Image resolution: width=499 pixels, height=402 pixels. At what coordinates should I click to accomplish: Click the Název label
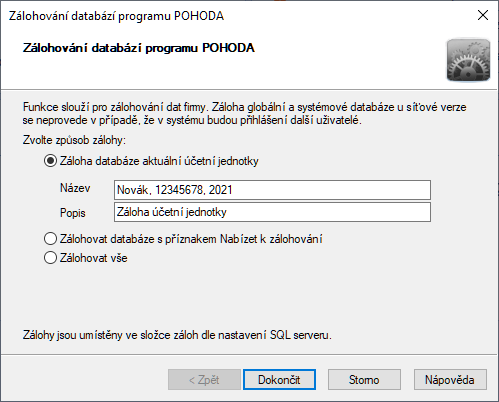coord(75,188)
